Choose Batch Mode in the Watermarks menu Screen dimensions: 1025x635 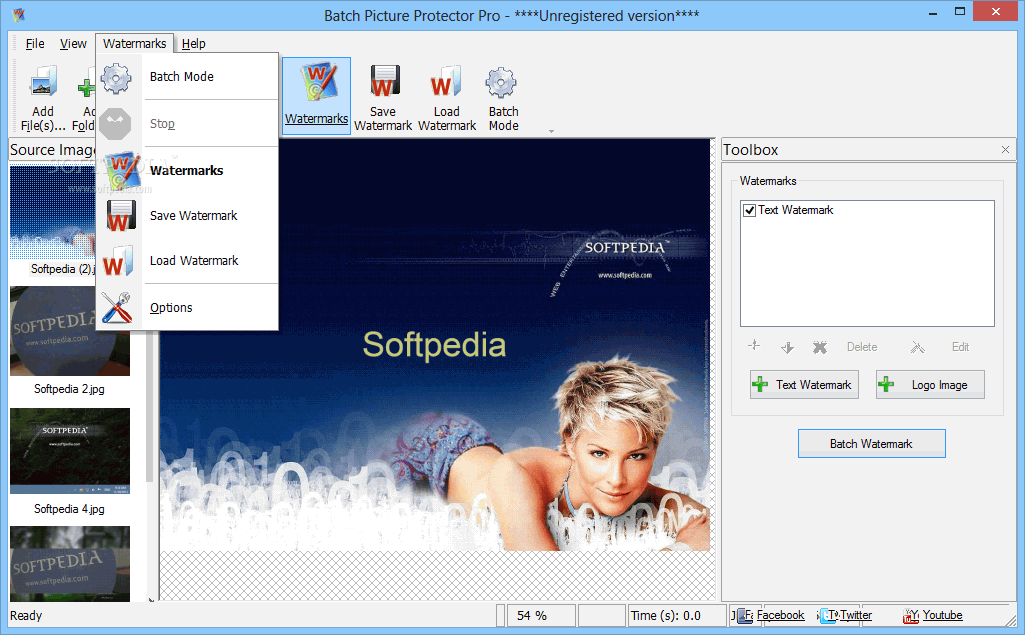[188, 77]
